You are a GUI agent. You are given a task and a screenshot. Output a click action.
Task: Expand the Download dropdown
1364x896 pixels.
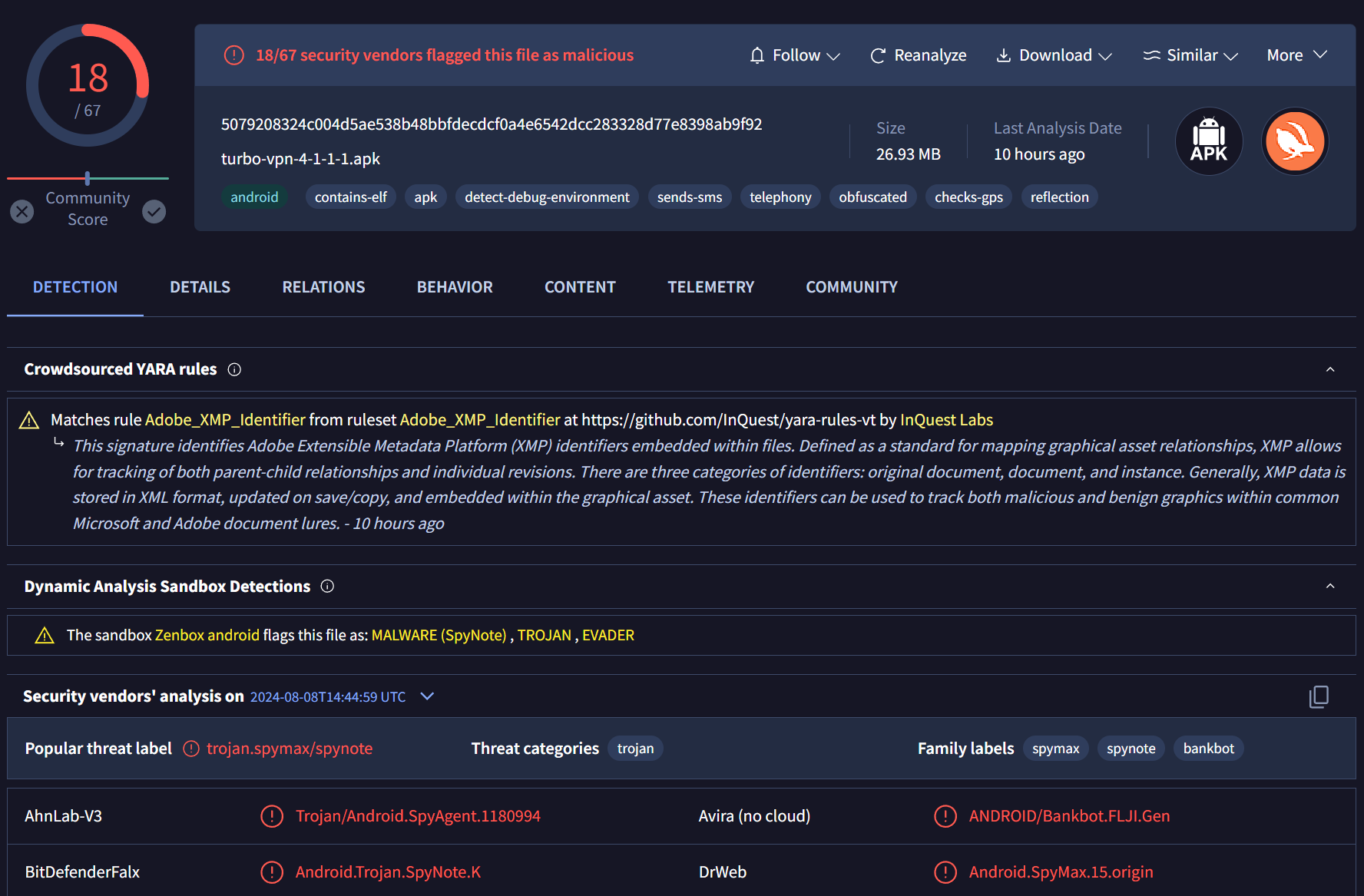pos(1054,55)
